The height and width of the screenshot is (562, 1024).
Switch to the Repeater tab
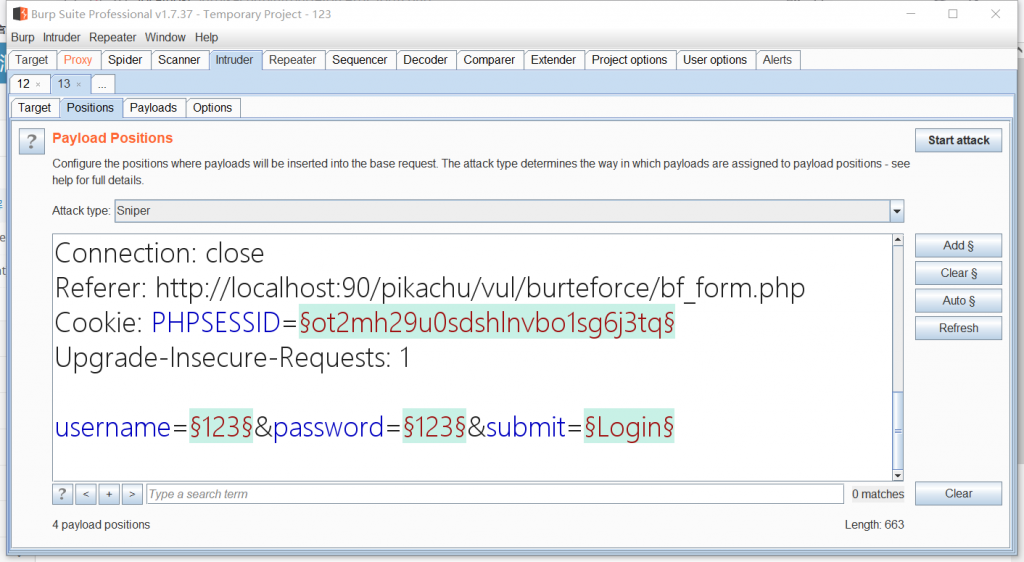point(293,60)
